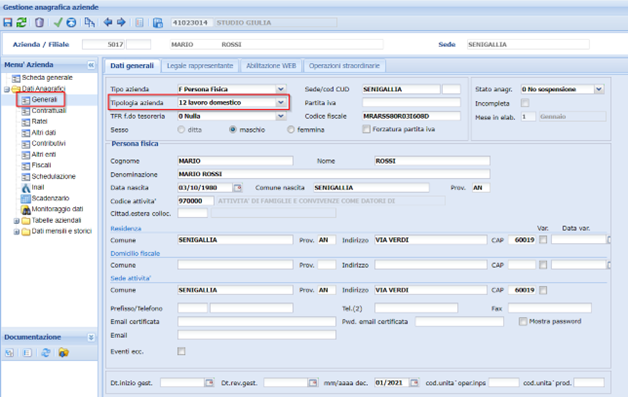Collapse the Documentazione panel
The image size is (628, 398).
[91, 338]
